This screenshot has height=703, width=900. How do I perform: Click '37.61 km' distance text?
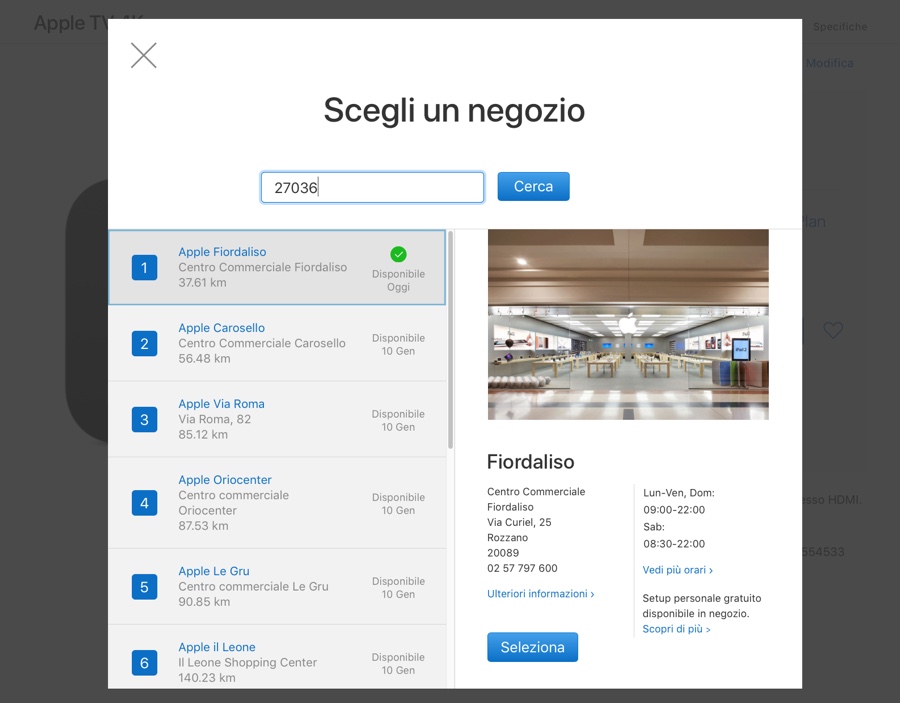[x=202, y=282]
